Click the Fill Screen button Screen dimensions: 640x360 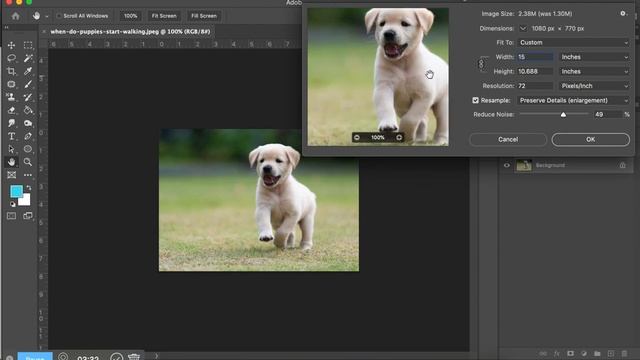[204, 16]
